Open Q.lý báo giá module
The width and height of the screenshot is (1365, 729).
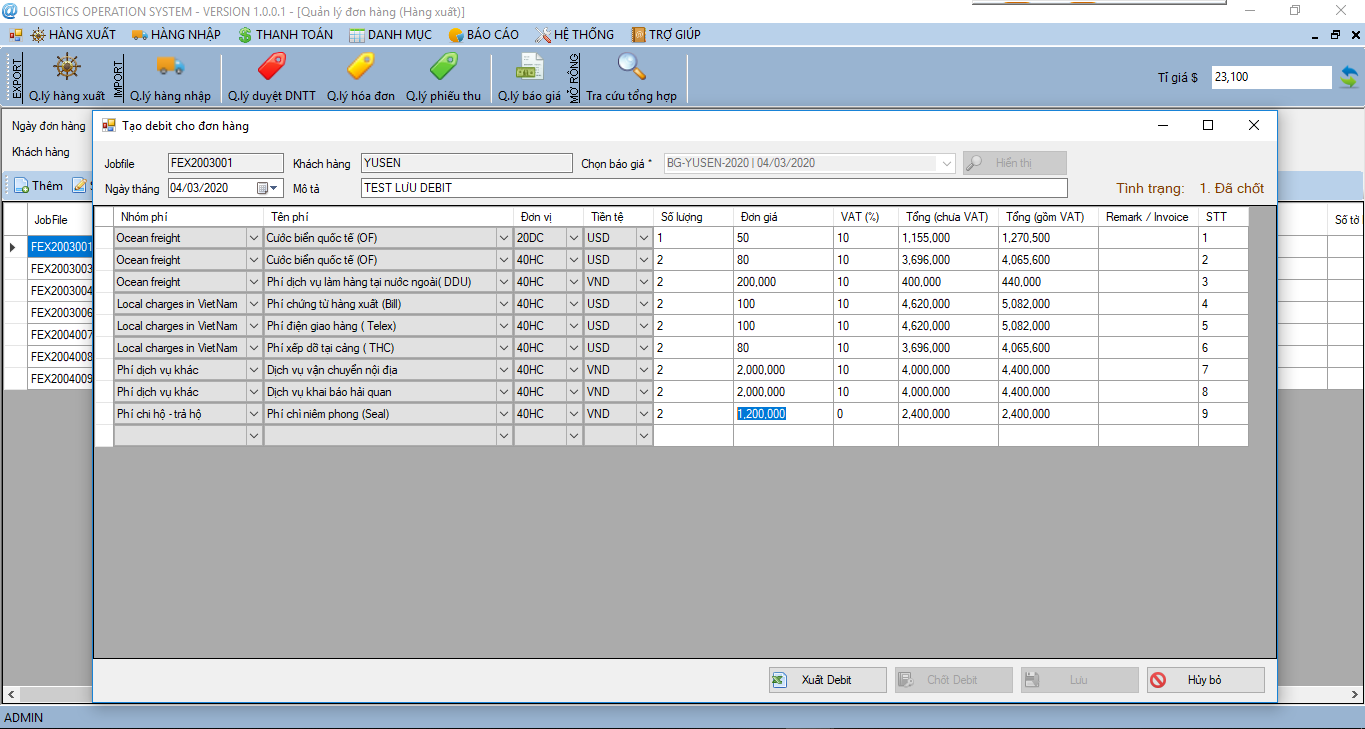click(x=528, y=76)
